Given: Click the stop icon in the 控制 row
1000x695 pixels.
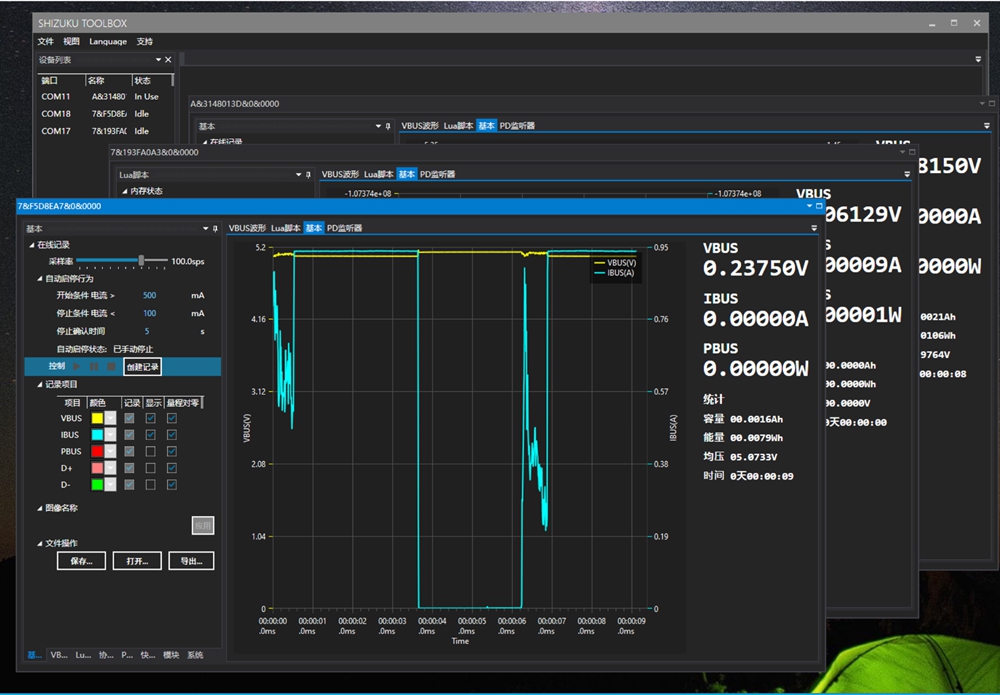Looking at the screenshot, I should pos(111,367).
